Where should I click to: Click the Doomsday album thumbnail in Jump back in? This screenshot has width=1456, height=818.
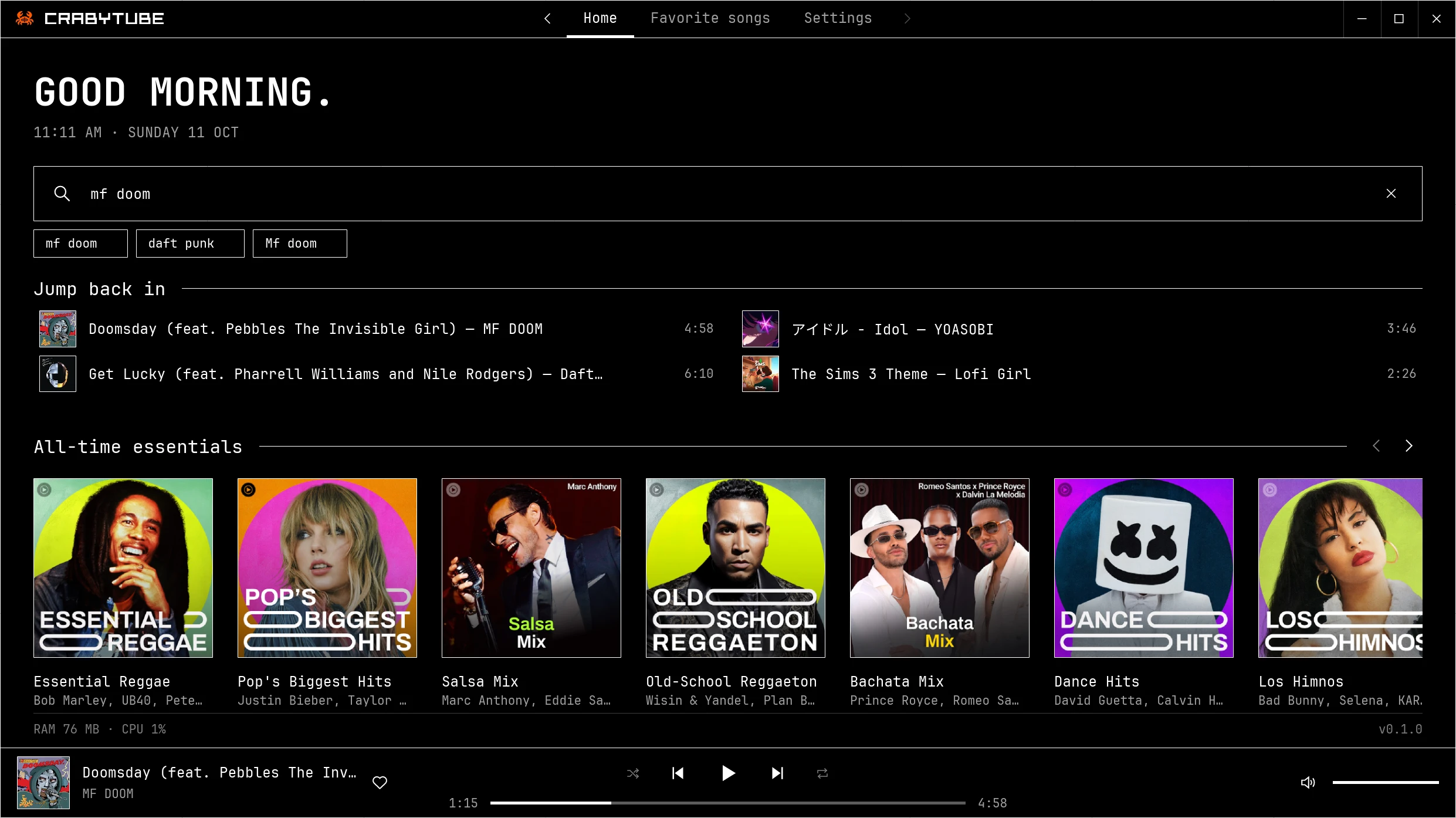point(57,329)
